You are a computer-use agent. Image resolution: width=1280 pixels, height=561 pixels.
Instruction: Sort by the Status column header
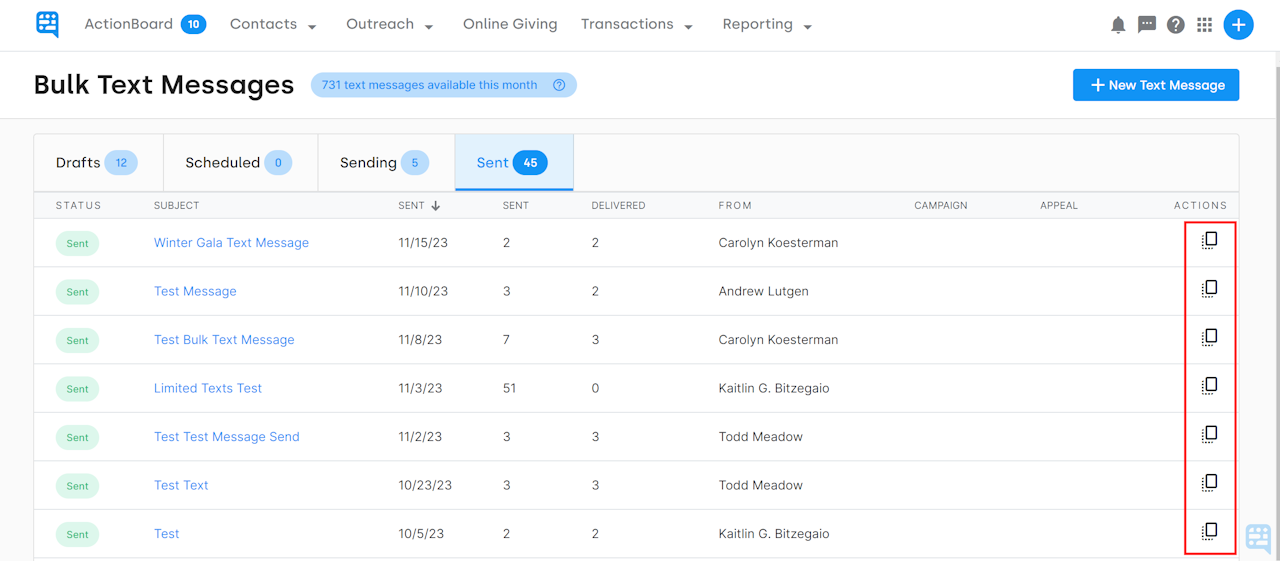(79, 206)
